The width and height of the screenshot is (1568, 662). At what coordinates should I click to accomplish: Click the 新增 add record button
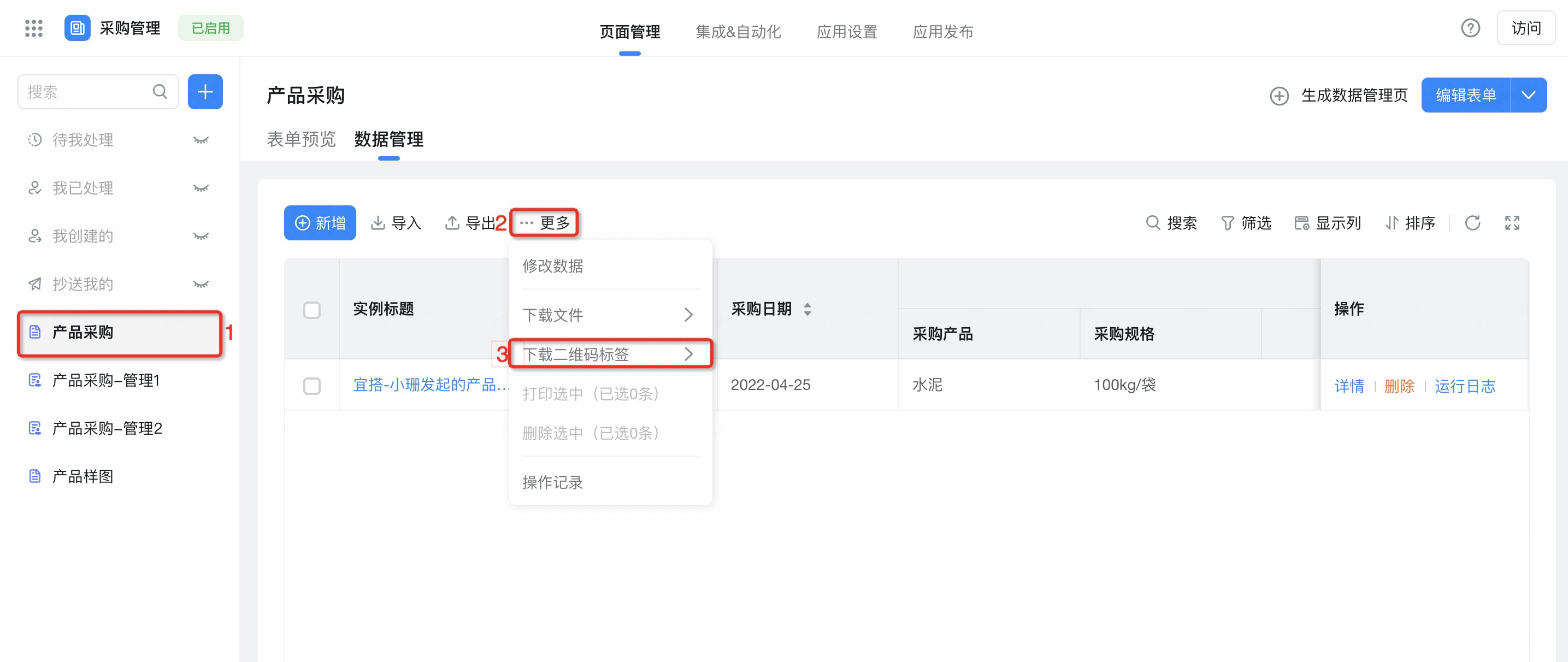(x=320, y=223)
